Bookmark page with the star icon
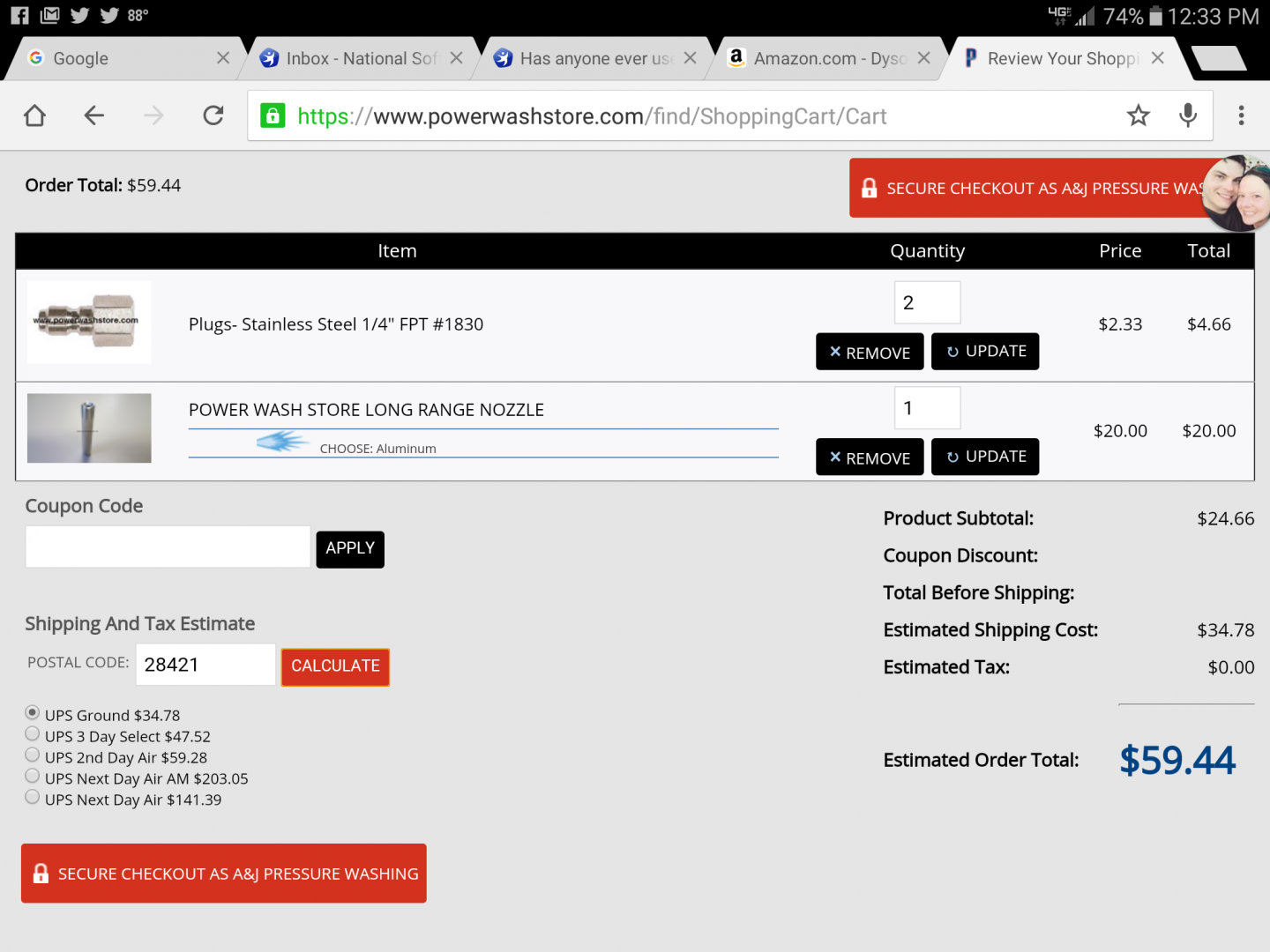 [x=1139, y=115]
